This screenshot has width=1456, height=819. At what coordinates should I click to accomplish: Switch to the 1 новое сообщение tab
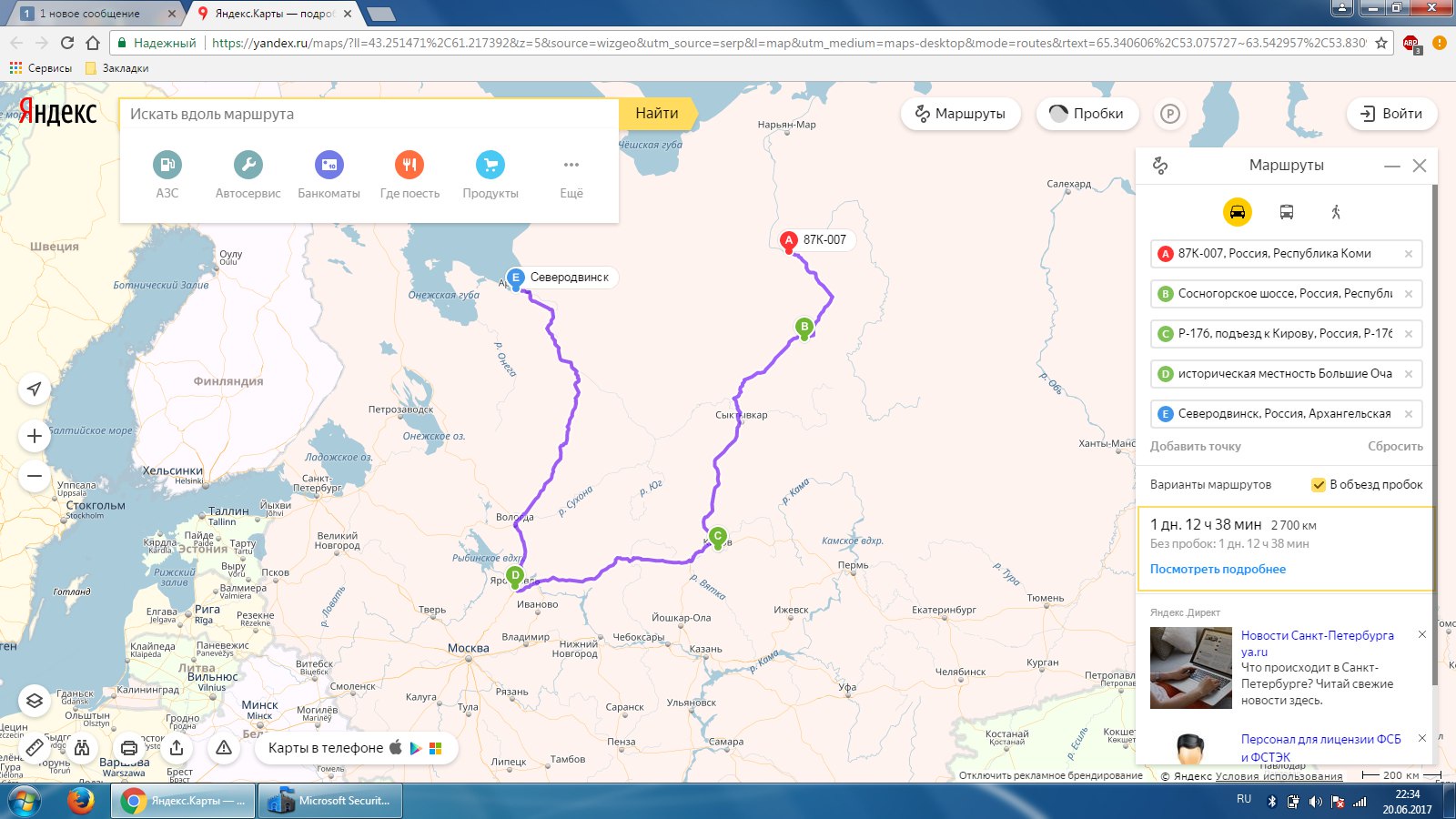(x=97, y=14)
